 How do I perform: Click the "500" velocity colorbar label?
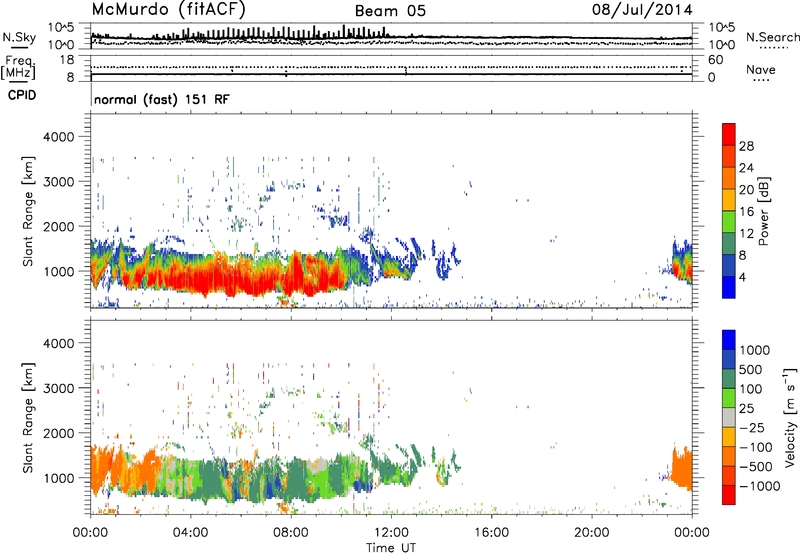pos(753,369)
